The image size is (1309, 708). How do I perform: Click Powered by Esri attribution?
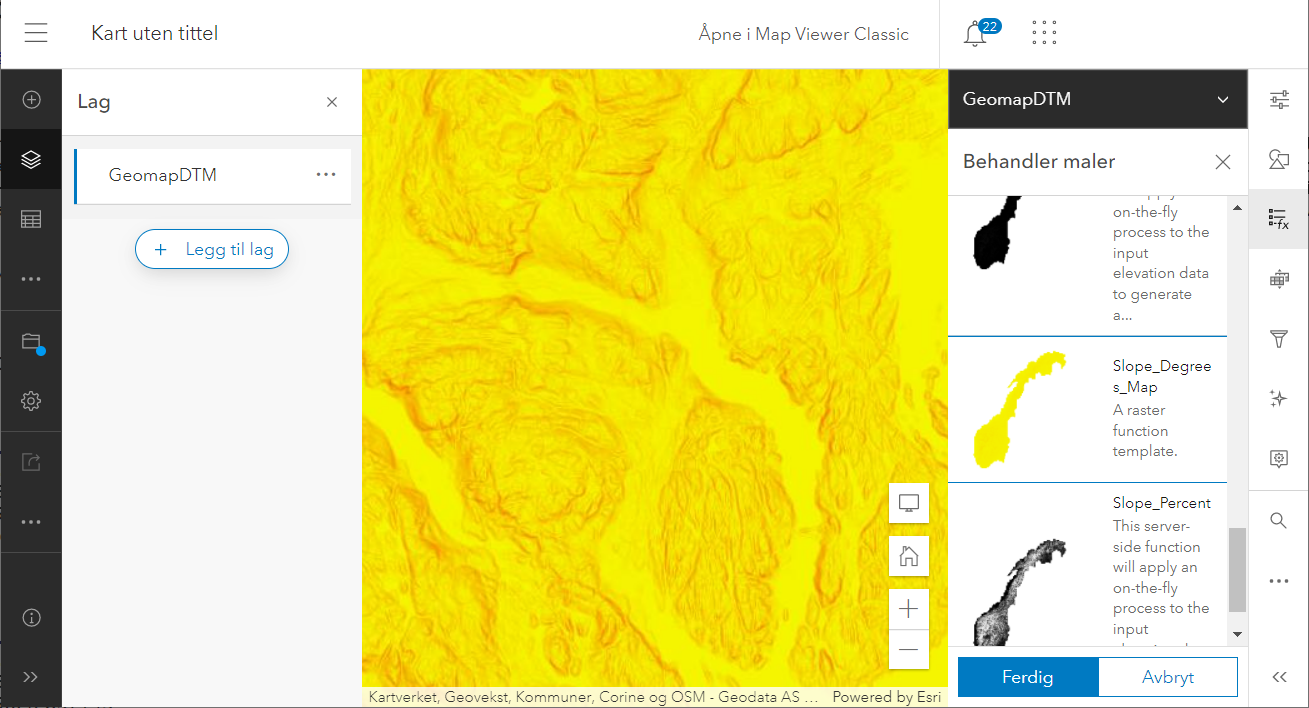886,697
